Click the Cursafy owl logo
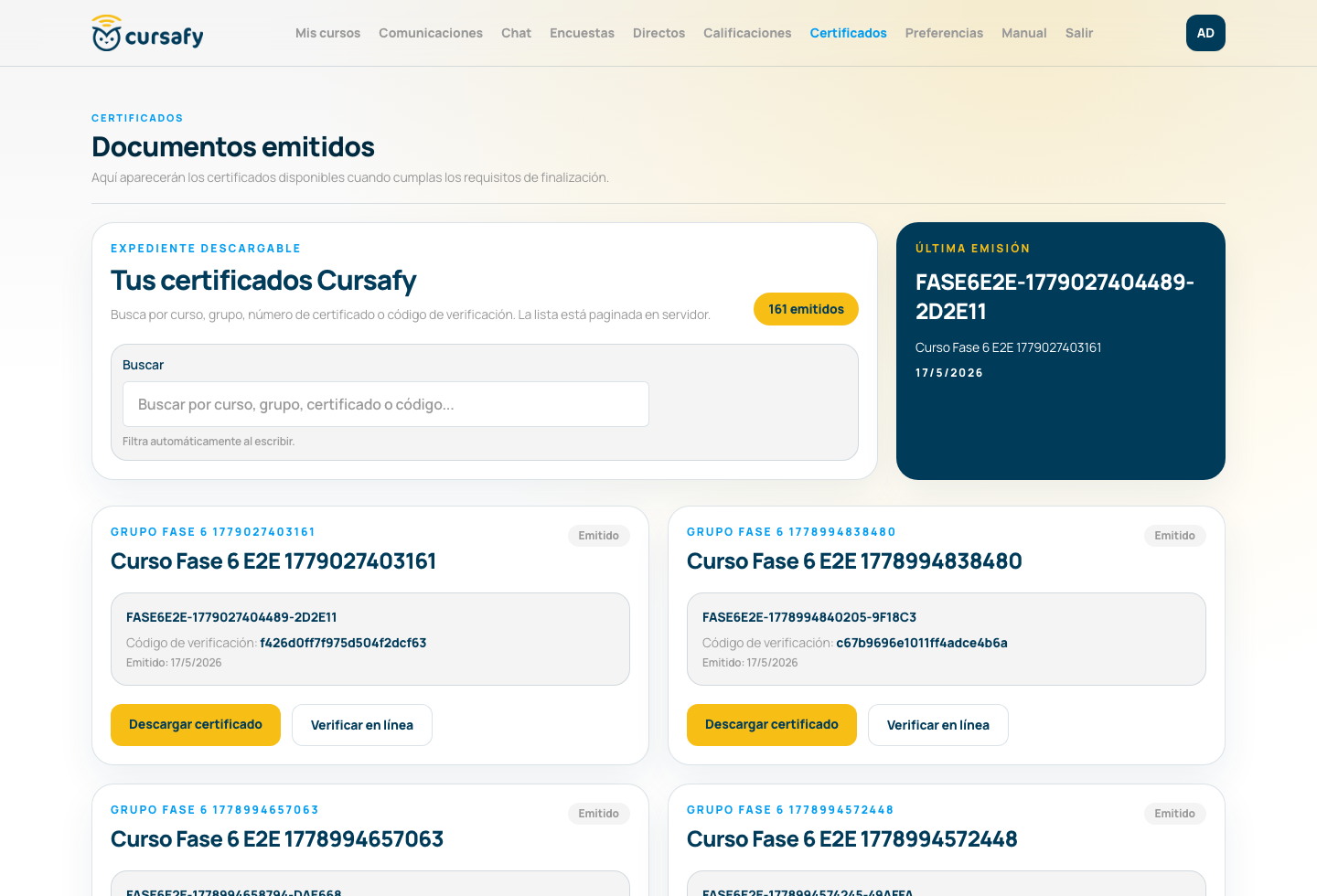1317x896 pixels. (x=147, y=34)
